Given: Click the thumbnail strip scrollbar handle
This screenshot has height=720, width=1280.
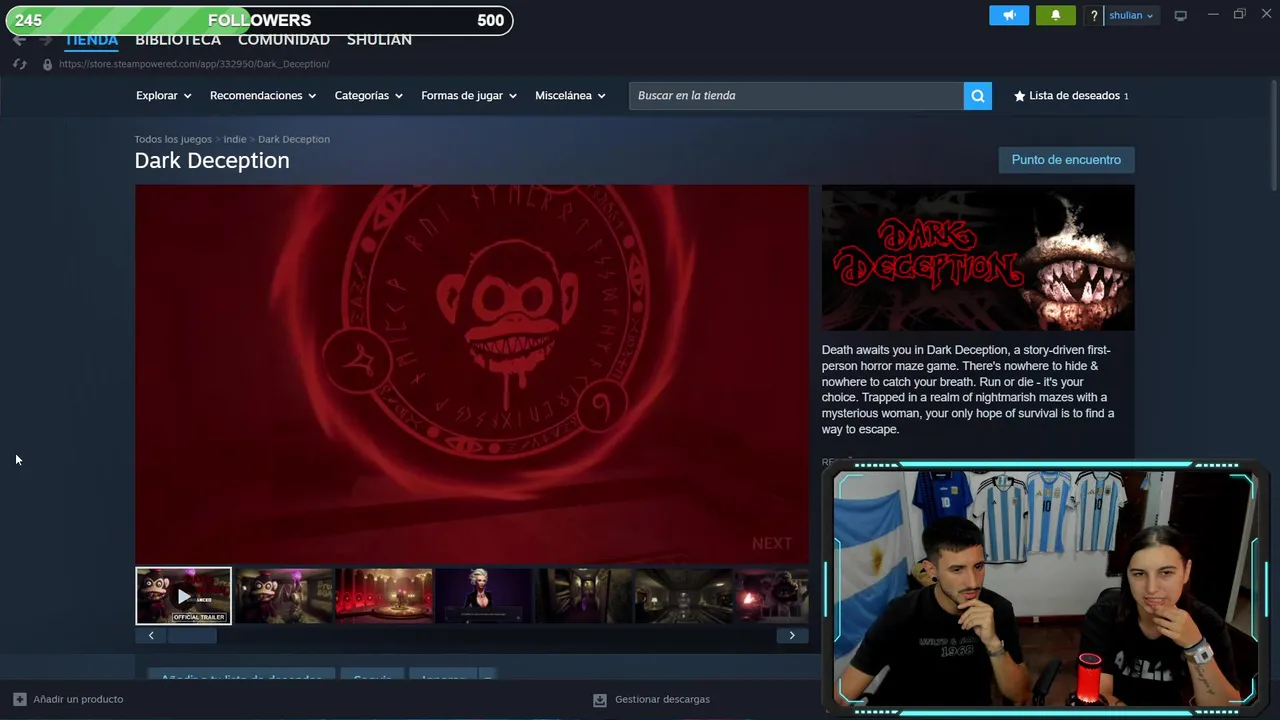Looking at the screenshot, I should (191, 636).
